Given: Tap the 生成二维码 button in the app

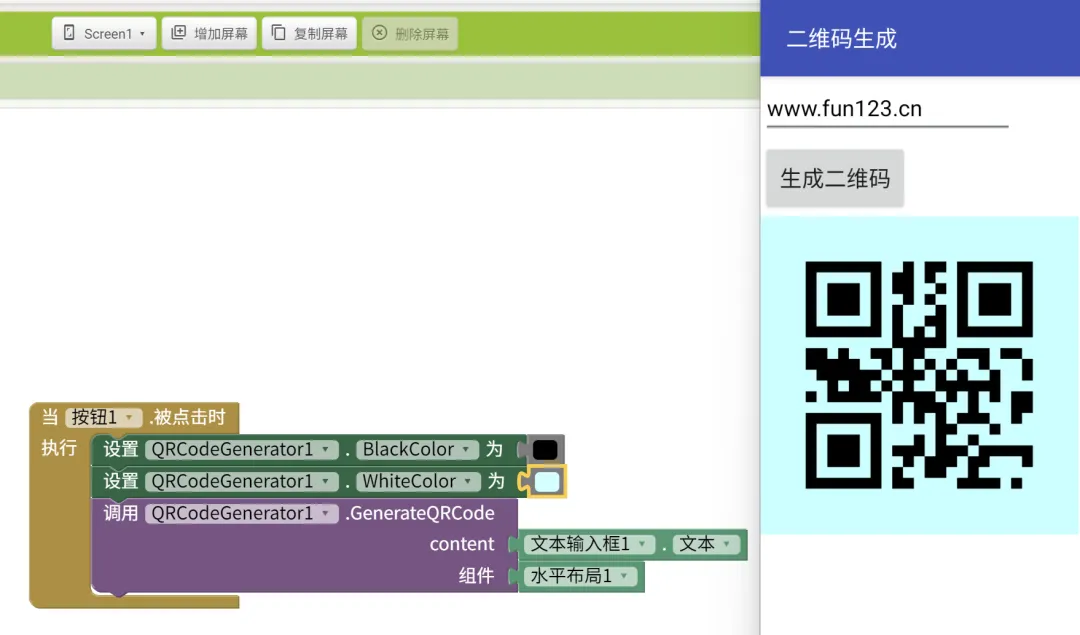Looking at the screenshot, I should click(835, 178).
